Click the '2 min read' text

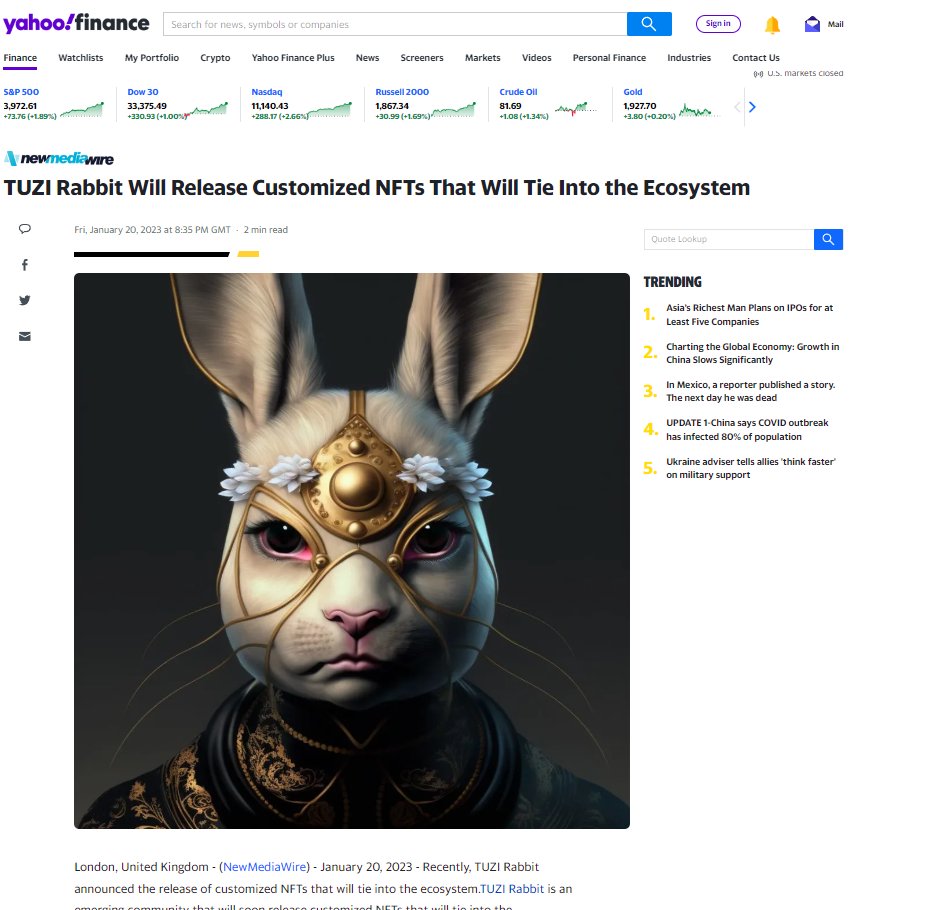click(x=265, y=230)
